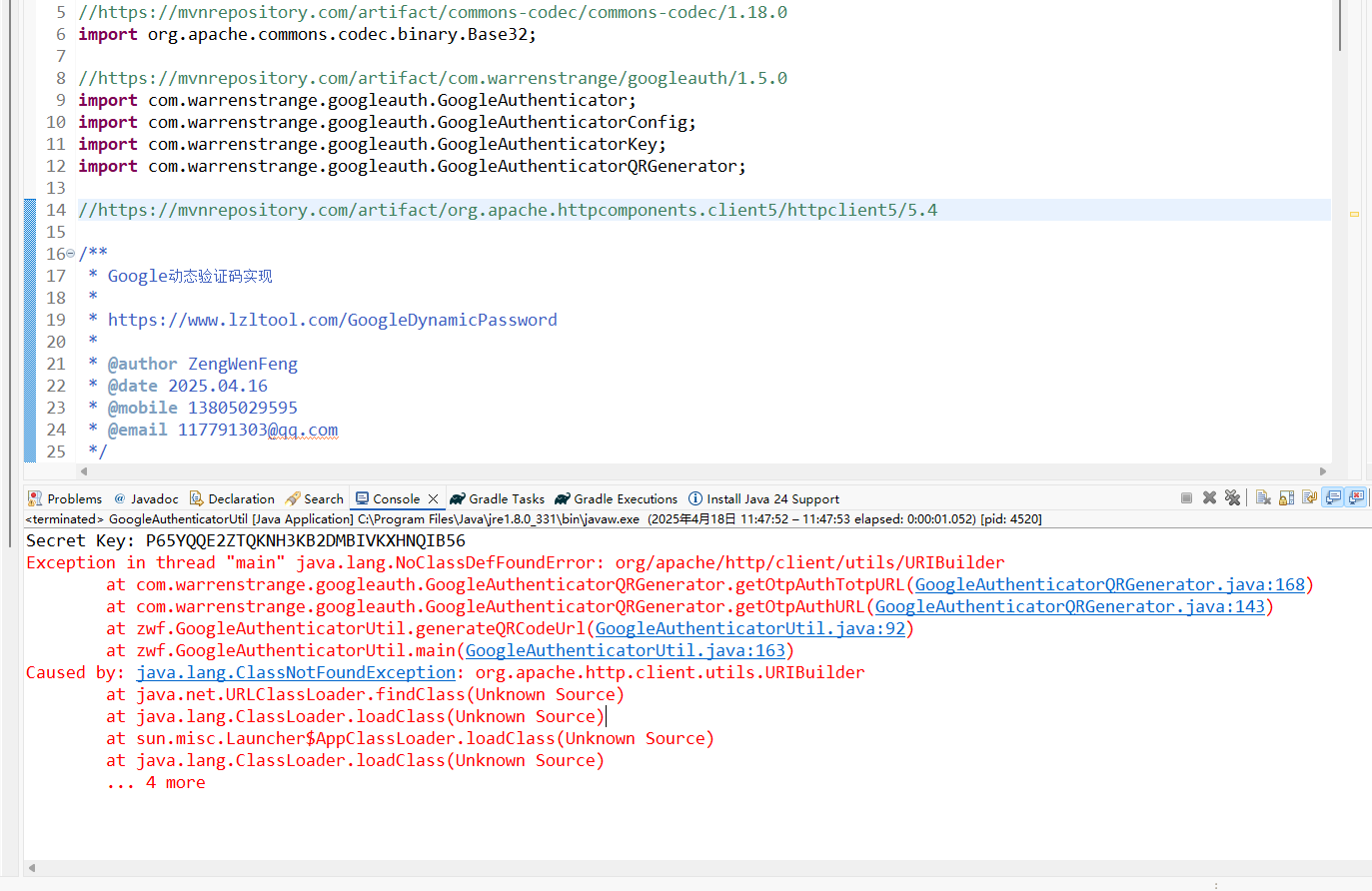Open the Gradle Tasks tab

pyautogui.click(x=498, y=498)
